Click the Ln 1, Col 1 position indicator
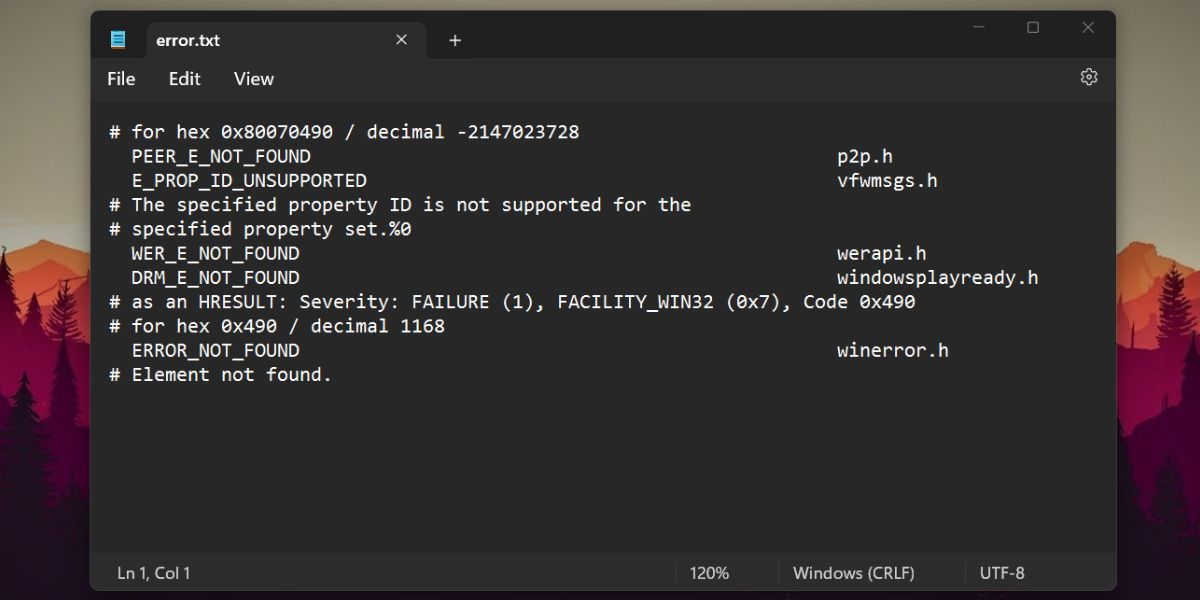1200x600 pixels. (154, 573)
